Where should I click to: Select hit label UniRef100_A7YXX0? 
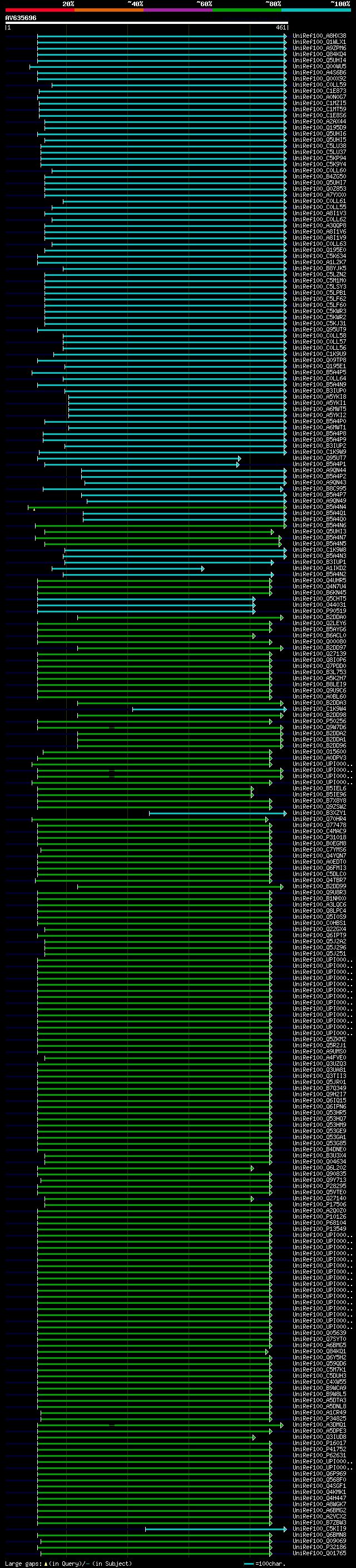(x=319, y=195)
